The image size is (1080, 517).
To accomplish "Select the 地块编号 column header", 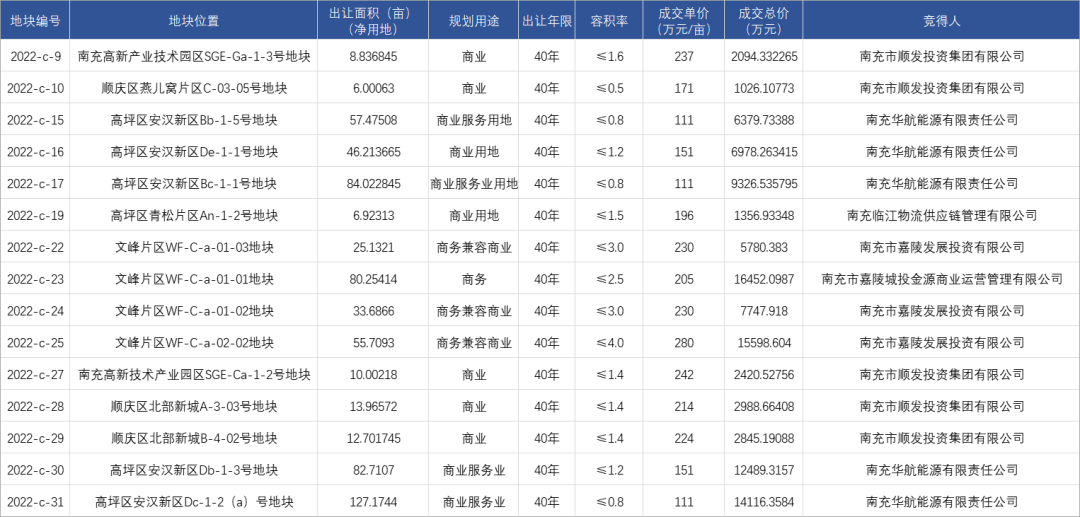I will pos(35,21).
